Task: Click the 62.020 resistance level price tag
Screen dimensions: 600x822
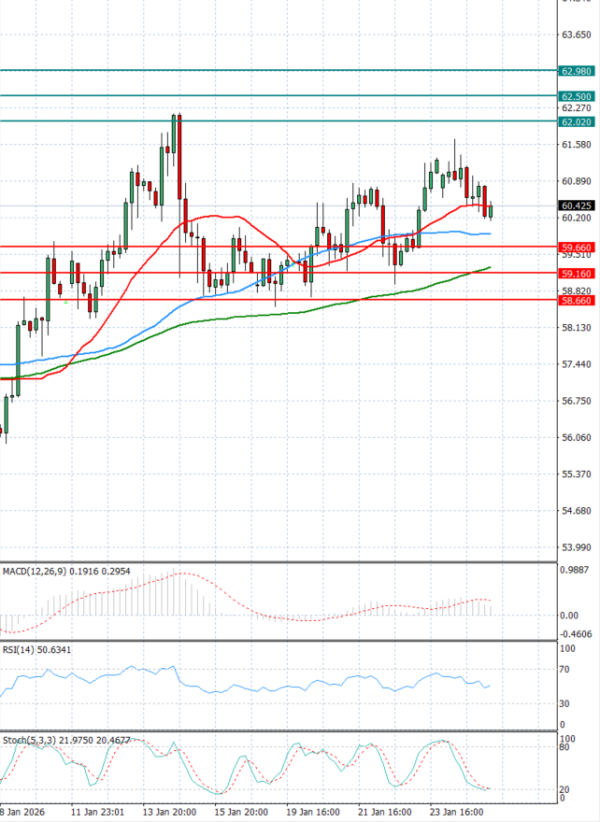Action: [577, 122]
